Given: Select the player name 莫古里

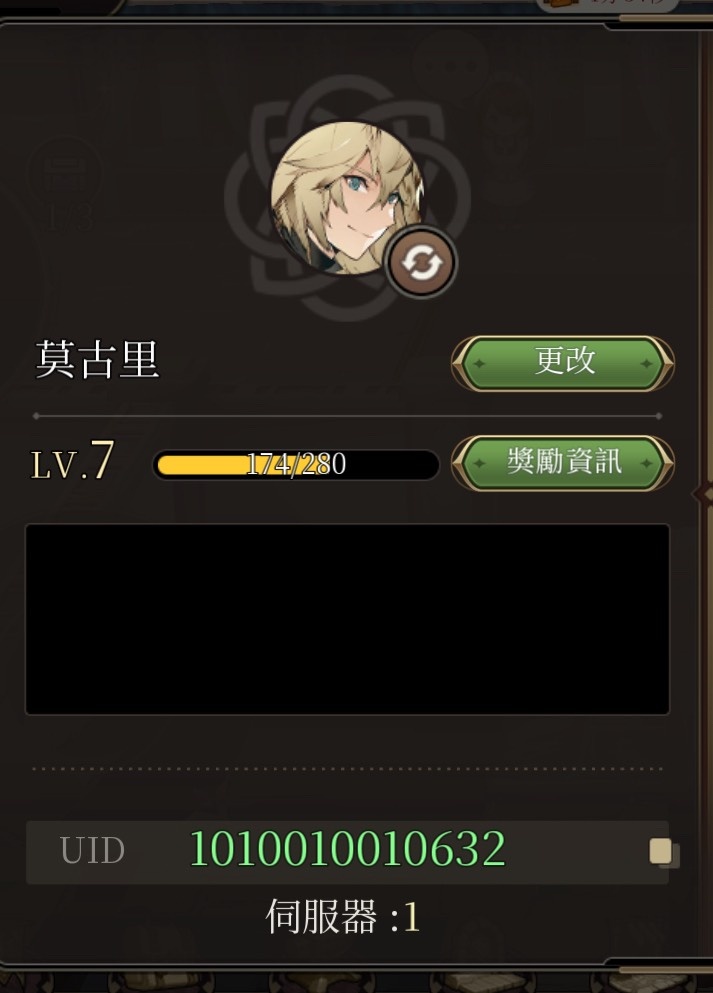Looking at the screenshot, I should [97, 360].
